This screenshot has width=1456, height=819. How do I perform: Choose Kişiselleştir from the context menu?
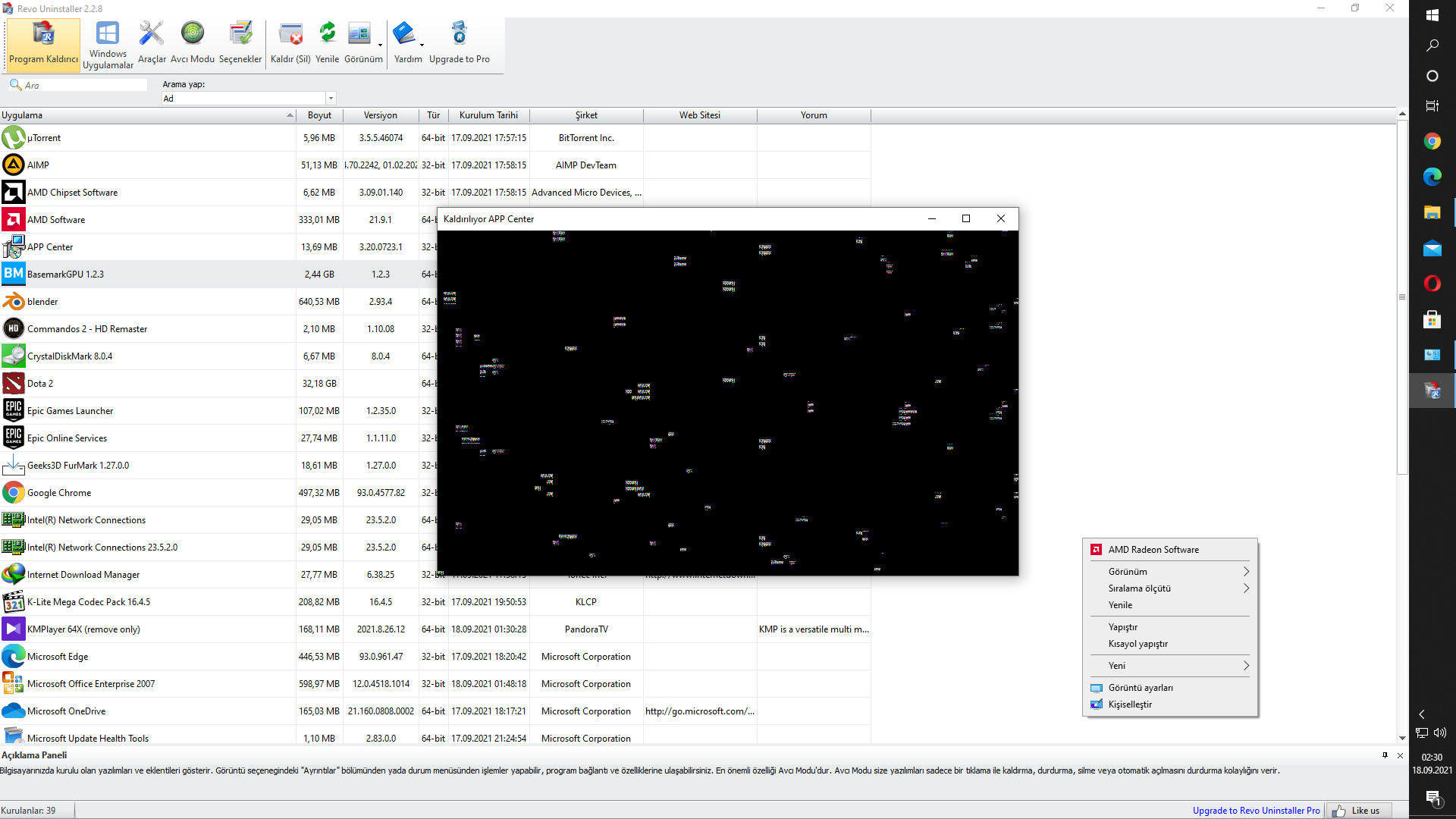click(1130, 704)
